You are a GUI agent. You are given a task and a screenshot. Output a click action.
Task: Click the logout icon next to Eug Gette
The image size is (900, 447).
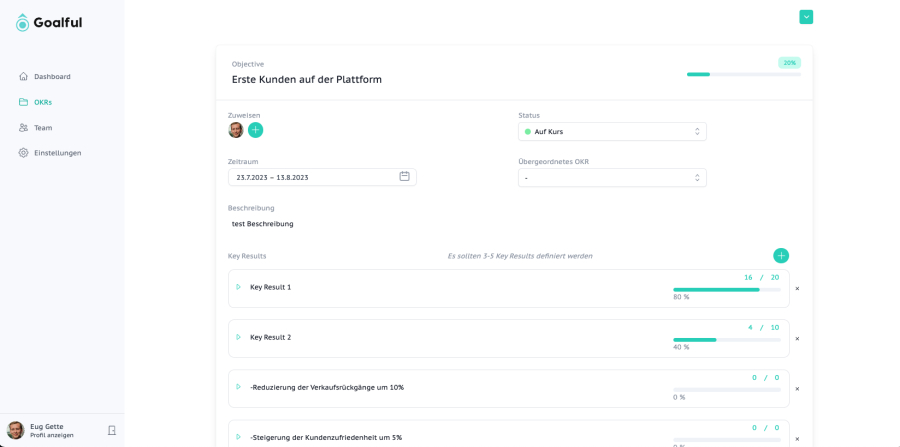[x=112, y=430]
